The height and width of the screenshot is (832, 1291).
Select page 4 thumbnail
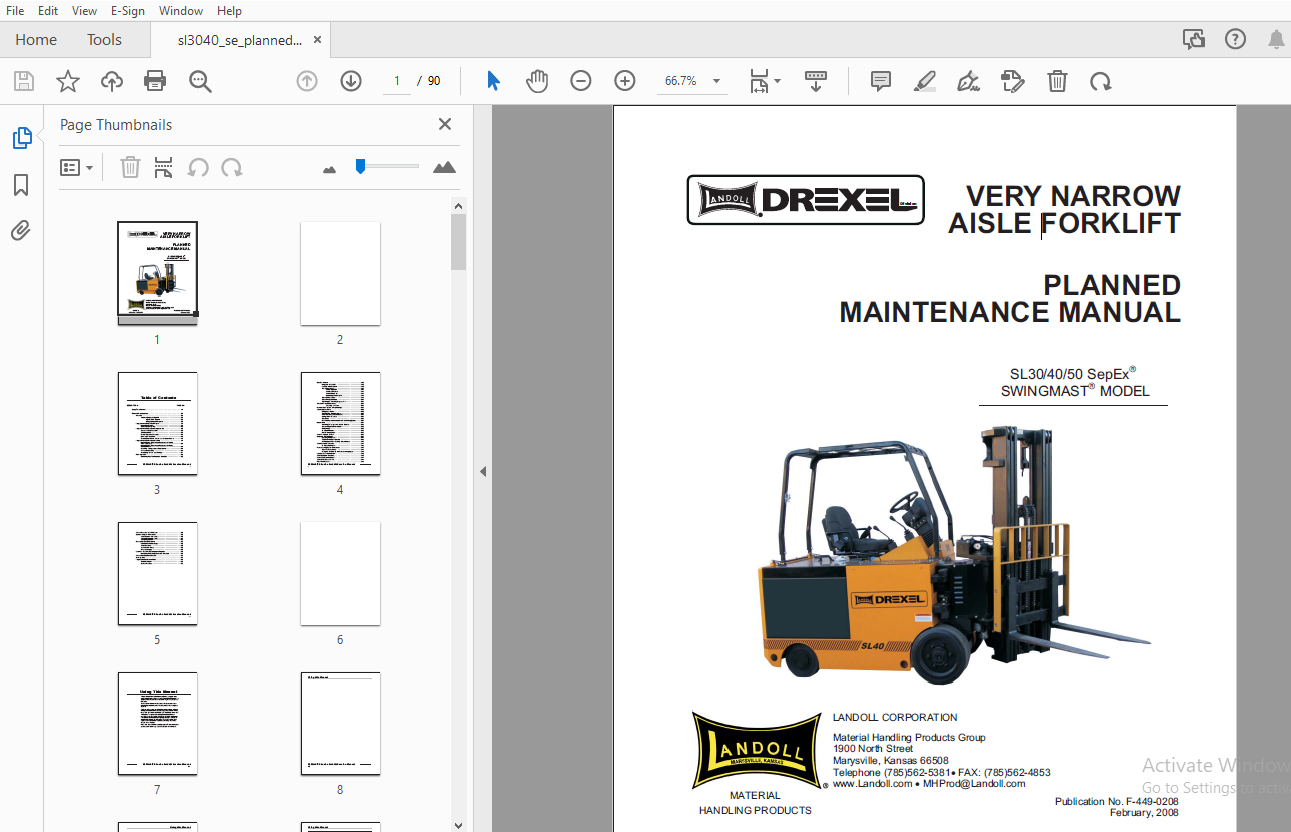[340, 423]
